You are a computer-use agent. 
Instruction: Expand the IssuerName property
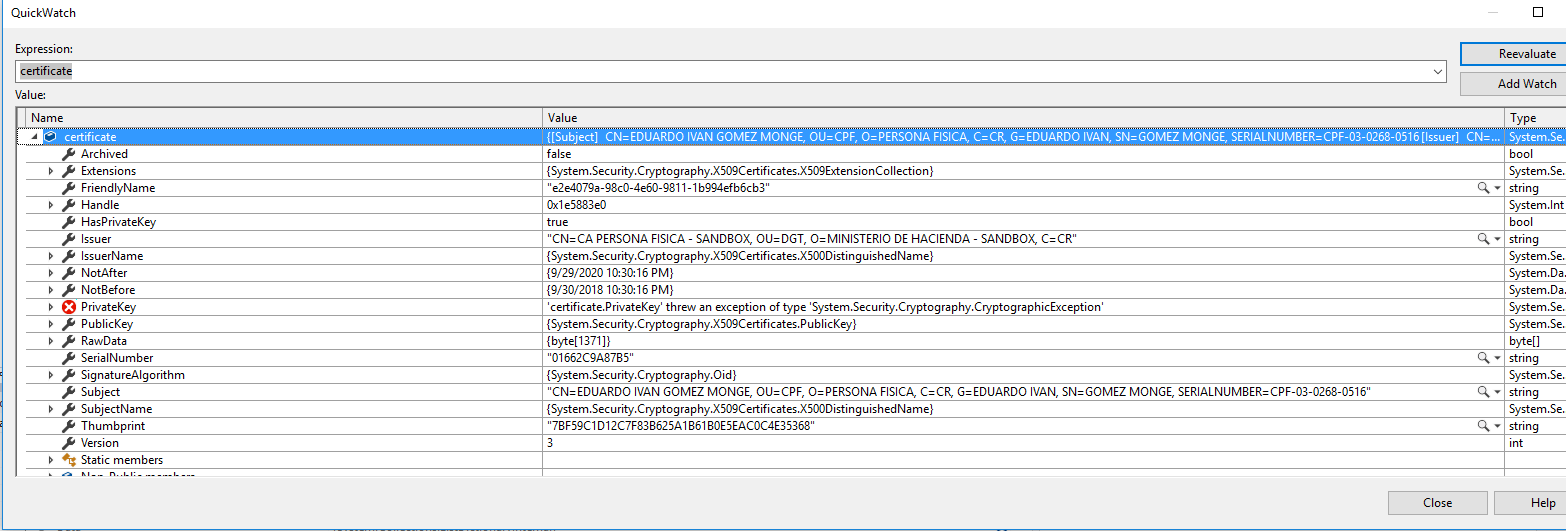pyautogui.click(x=51, y=256)
